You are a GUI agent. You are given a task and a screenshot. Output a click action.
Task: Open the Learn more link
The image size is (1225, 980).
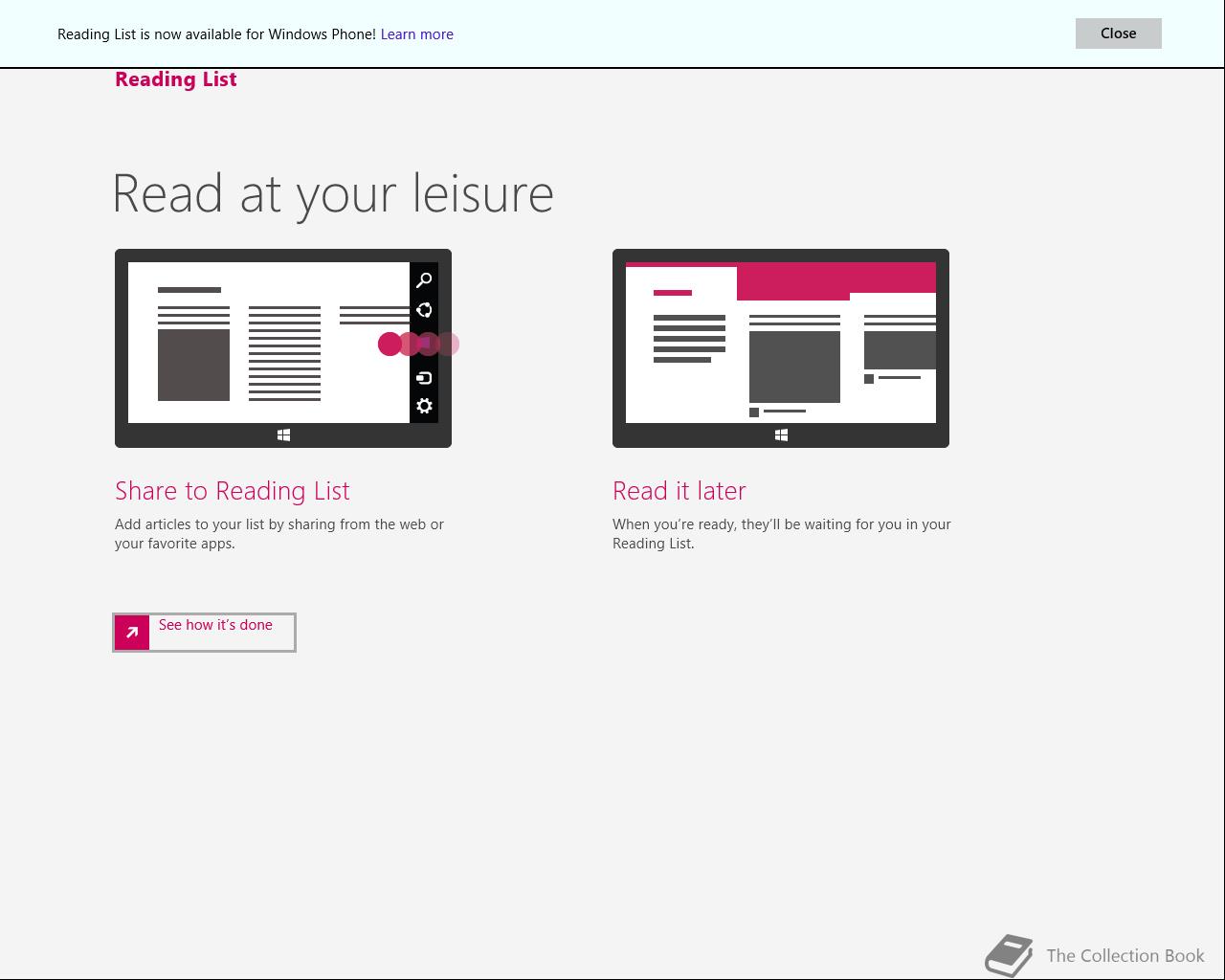(417, 34)
